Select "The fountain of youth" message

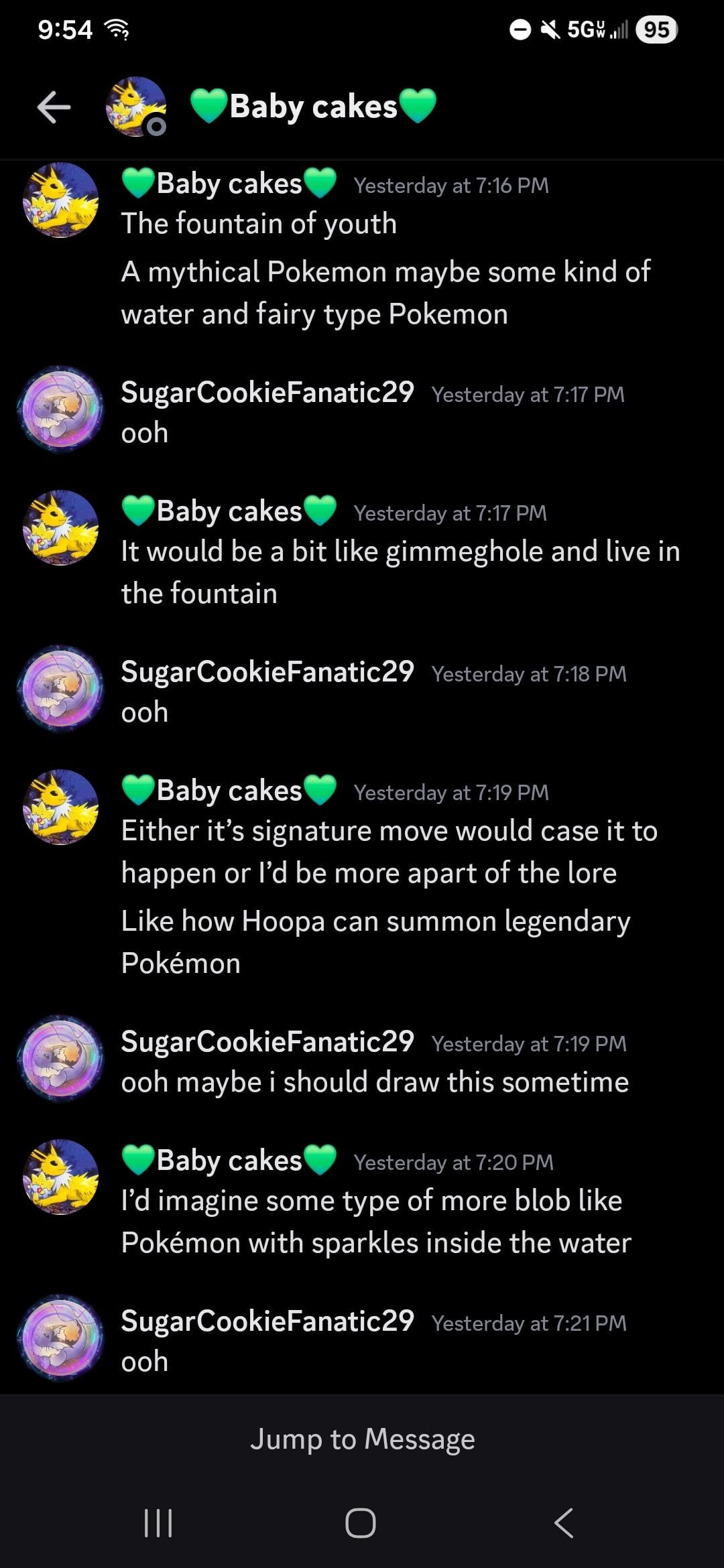(259, 224)
